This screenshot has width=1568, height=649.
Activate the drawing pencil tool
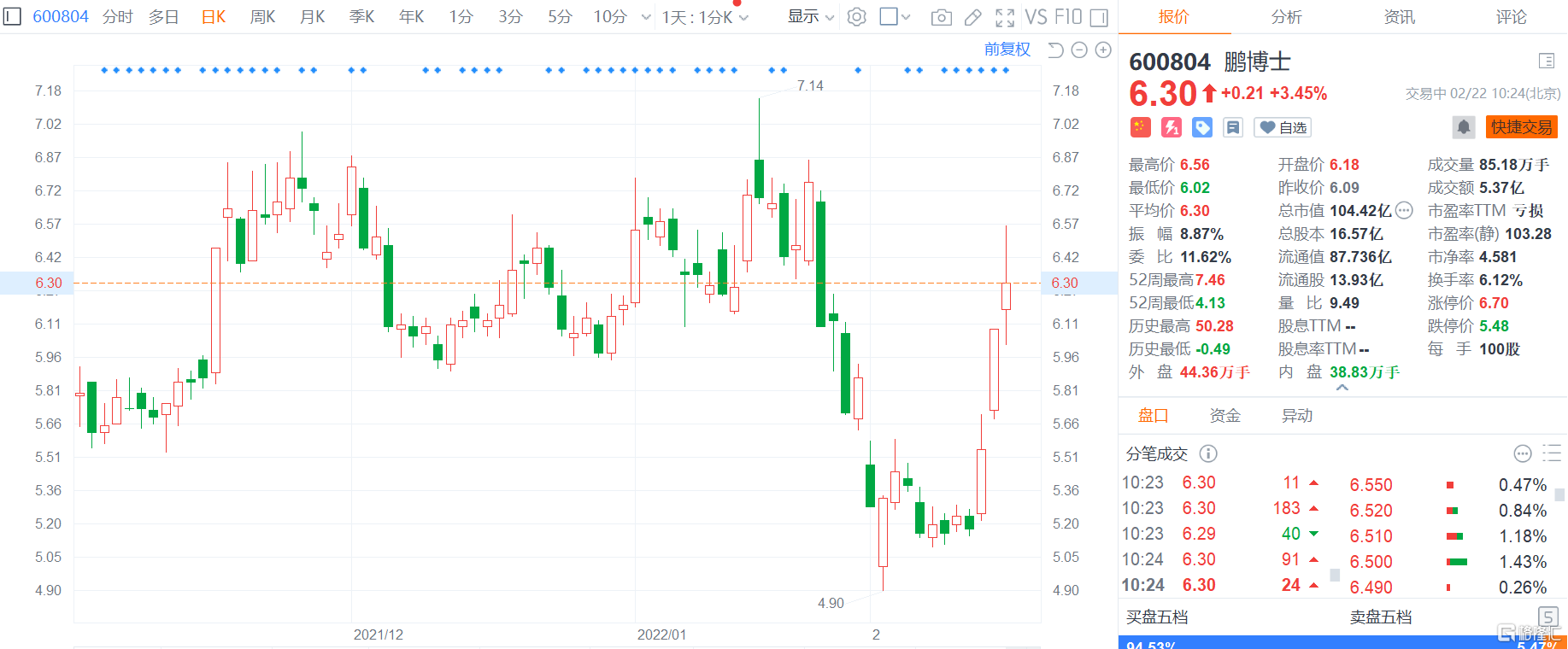point(973,17)
